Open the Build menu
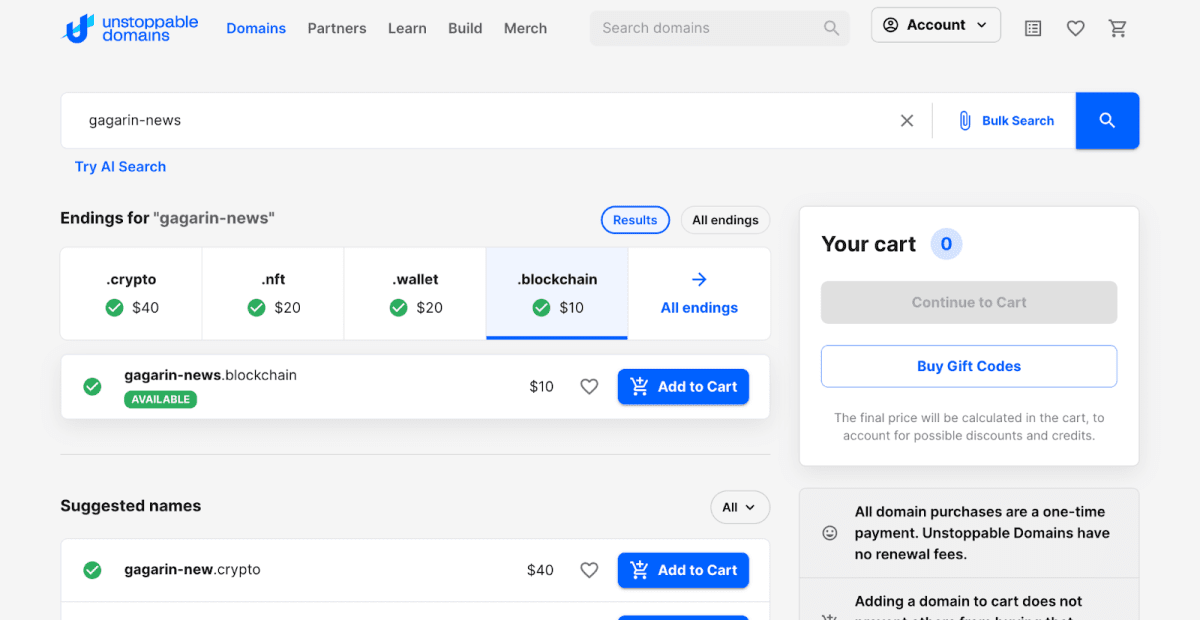This screenshot has width=1200, height=620. (465, 28)
